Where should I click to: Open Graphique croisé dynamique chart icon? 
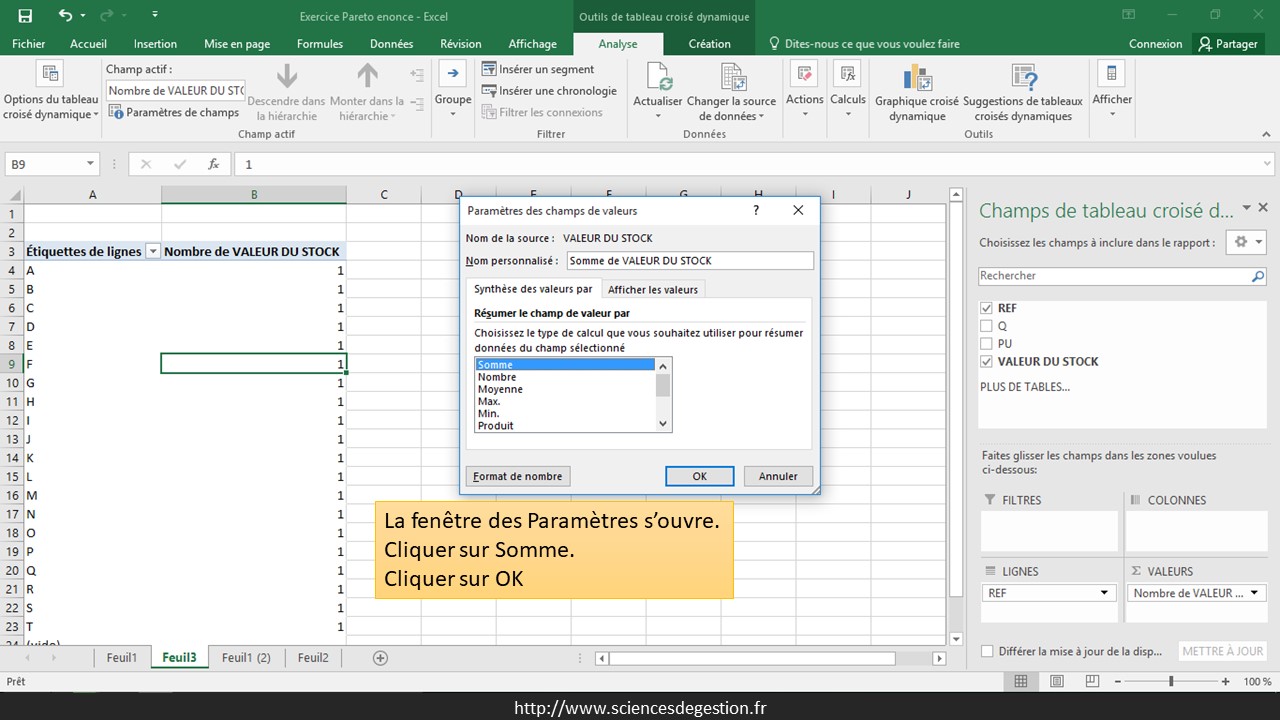pyautogui.click(x=916, y=78)
